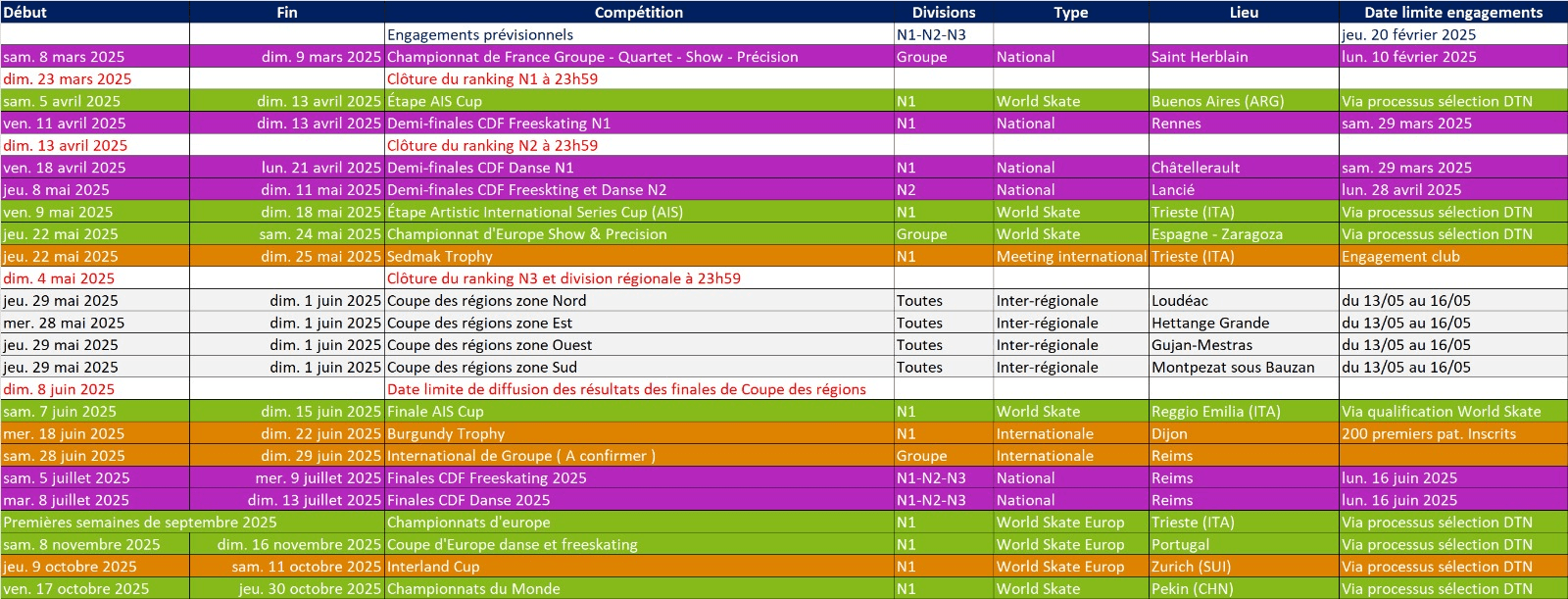Click 'Demi-finales CDF Freeskating N1'

(x=639, y=124)
